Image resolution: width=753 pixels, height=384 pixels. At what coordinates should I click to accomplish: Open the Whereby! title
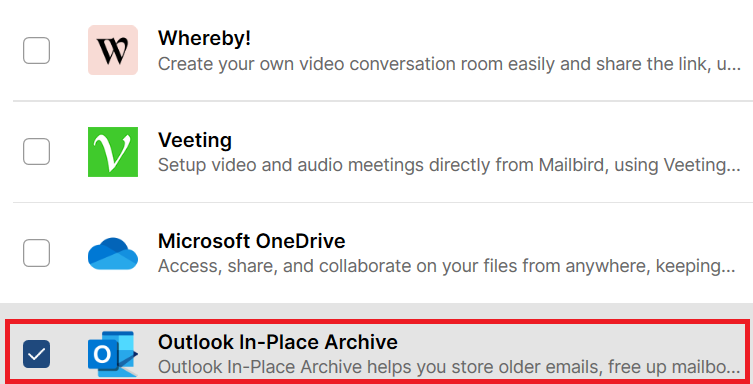point(204,38)
